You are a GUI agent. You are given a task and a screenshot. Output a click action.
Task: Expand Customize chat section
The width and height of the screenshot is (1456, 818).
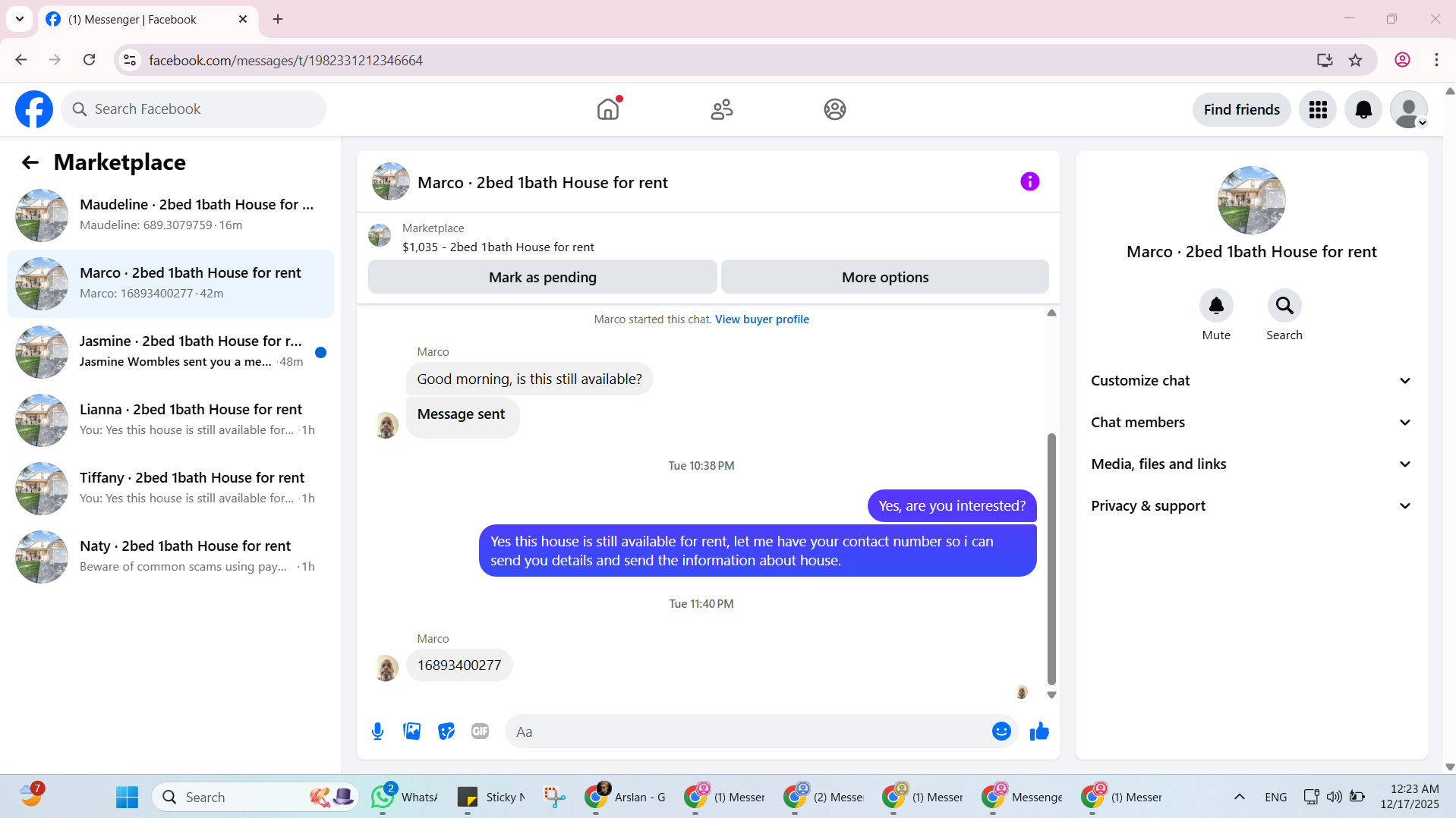pyautogui.click(x=1251, y=381)
